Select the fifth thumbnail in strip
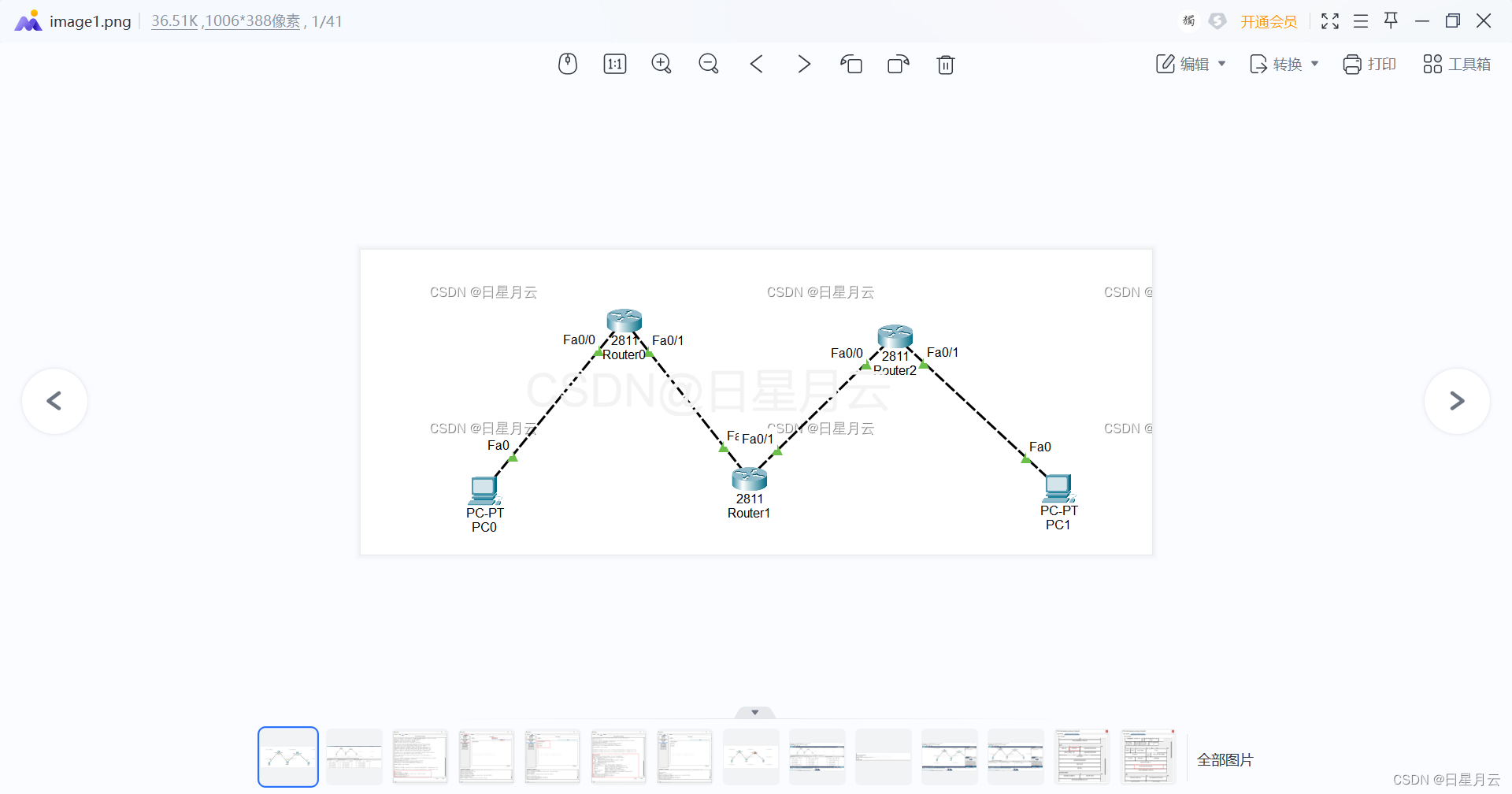 (x=553, y=757)
